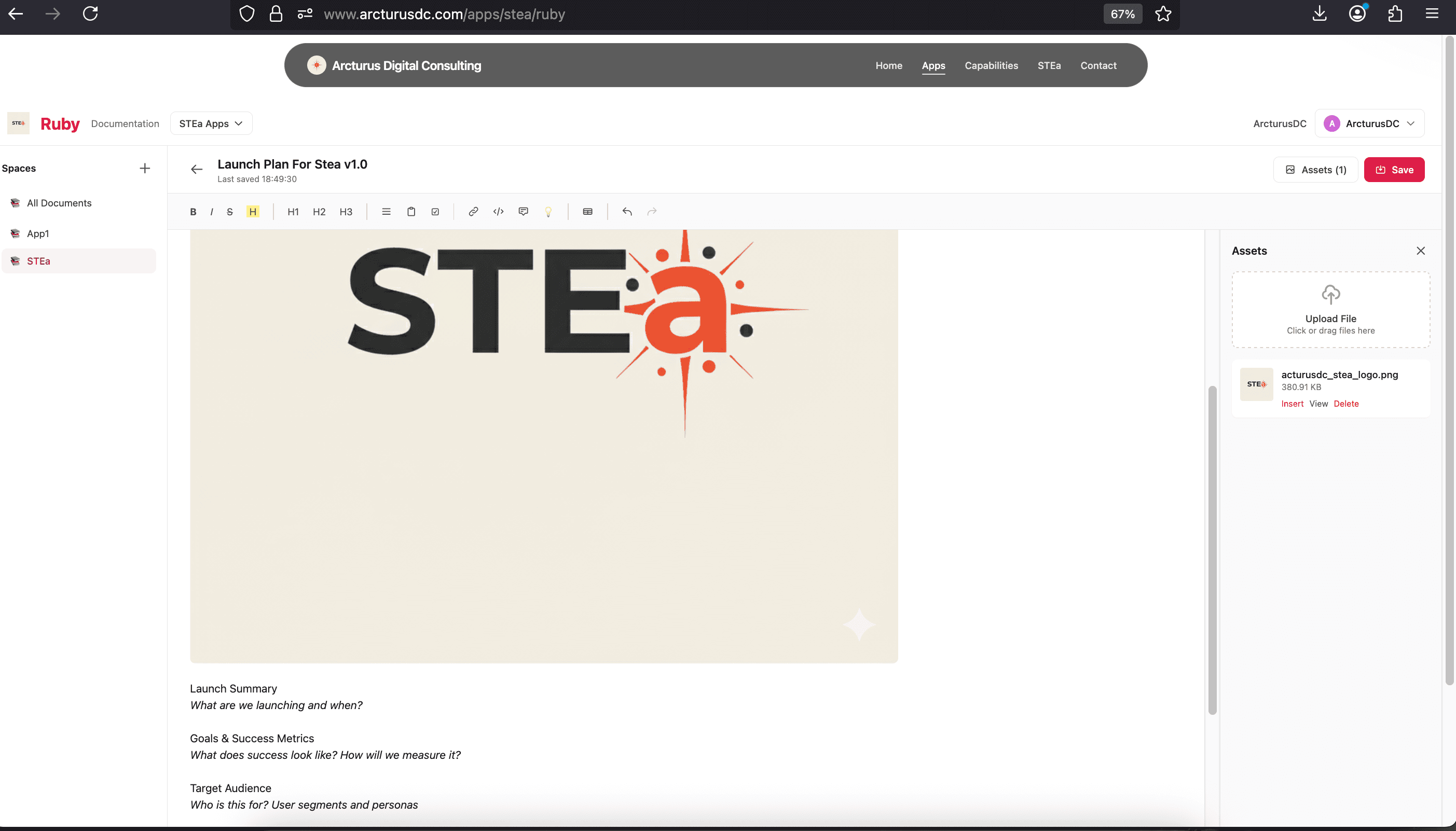This screenshot has width=1456, height=831.
Task: Toggle the yellow highlight formatting
Action: click(252, 212)
